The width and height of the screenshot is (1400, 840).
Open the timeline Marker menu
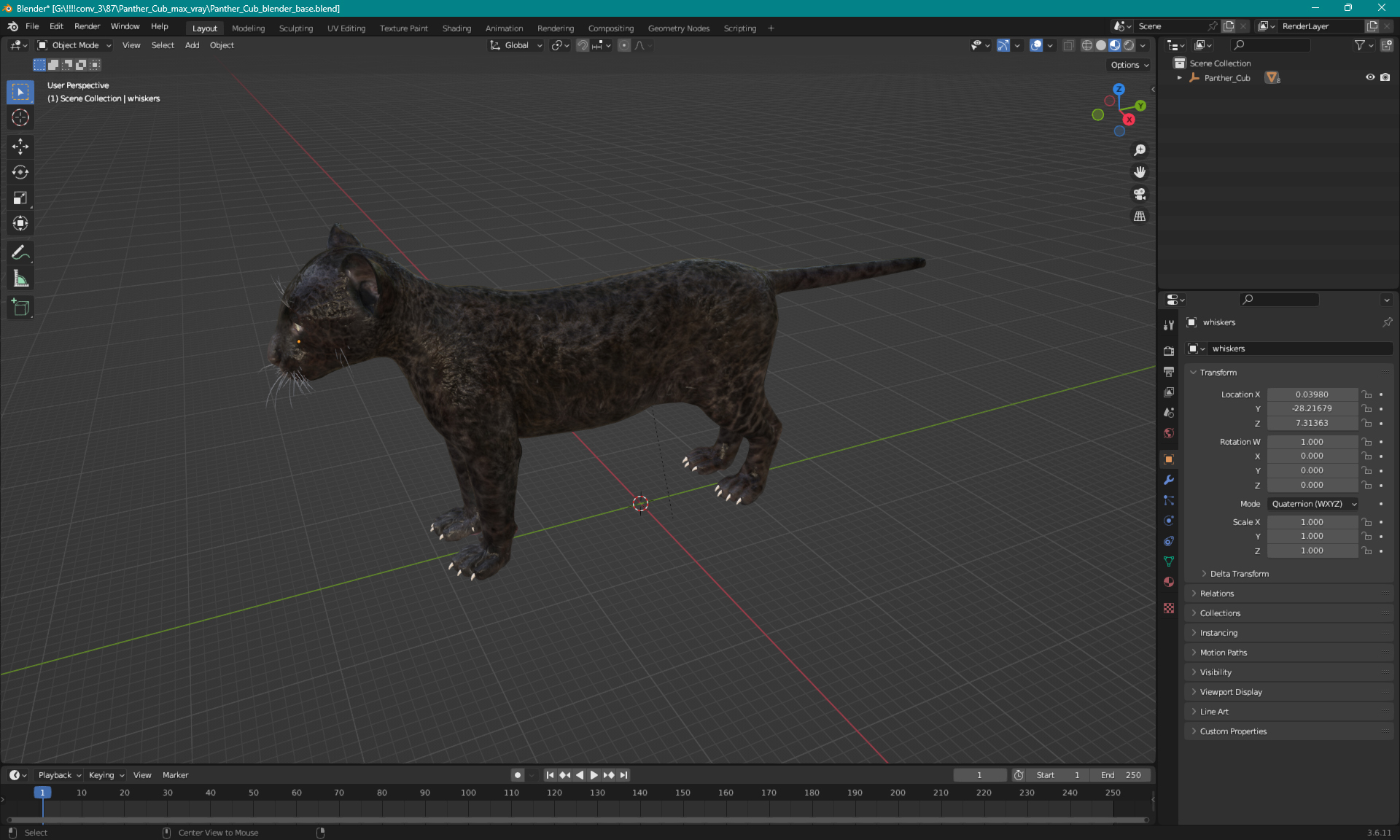pyautogui.click(x=175, y=775)
